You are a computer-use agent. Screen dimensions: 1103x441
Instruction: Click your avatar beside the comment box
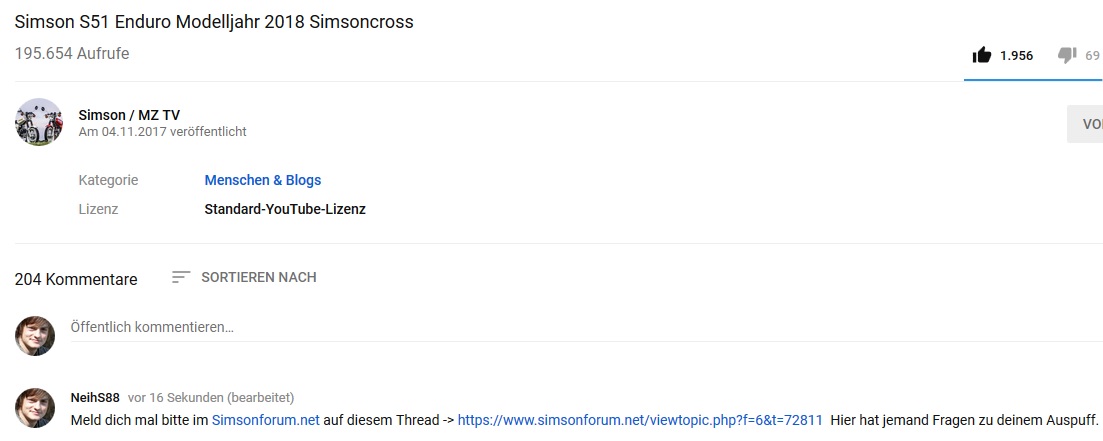(35, 336)
